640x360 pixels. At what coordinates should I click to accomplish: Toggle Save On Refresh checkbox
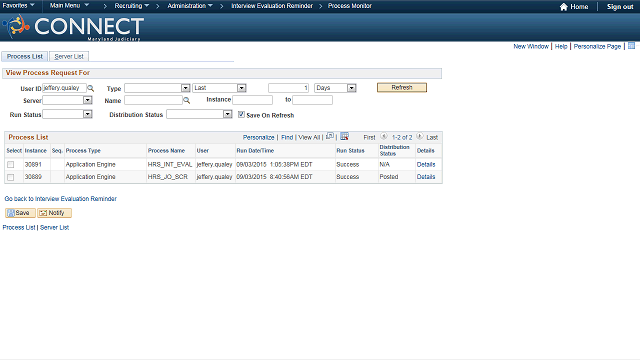coord(241,114)
